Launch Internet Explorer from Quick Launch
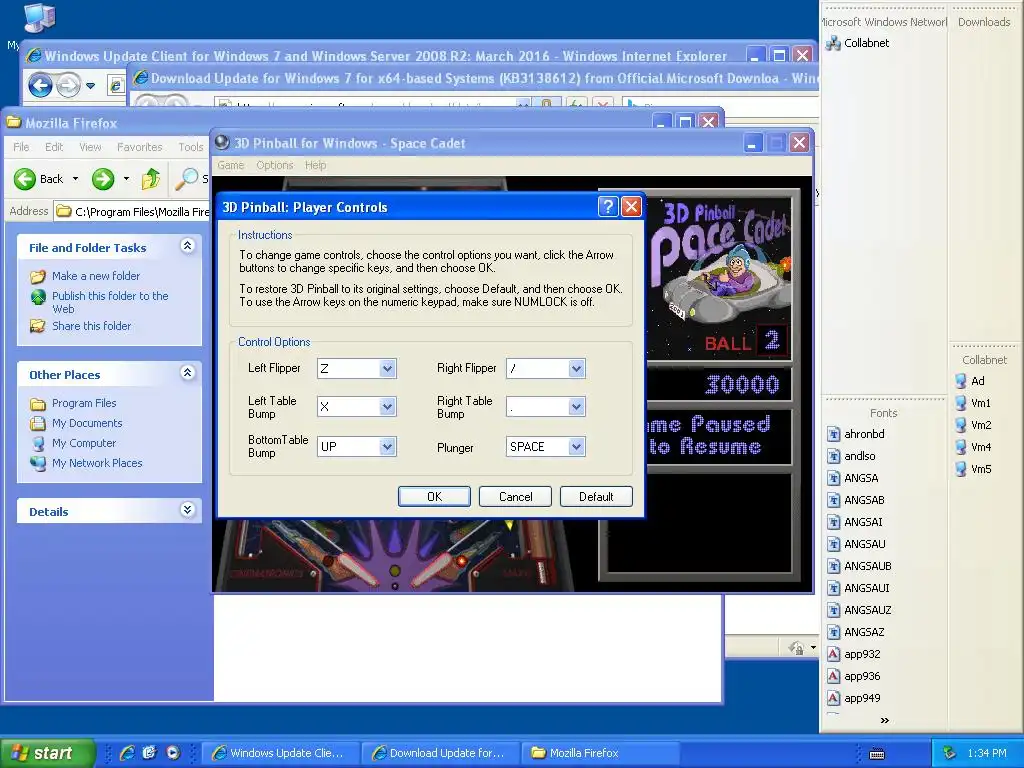1024x768 pixels. [127, 753]
